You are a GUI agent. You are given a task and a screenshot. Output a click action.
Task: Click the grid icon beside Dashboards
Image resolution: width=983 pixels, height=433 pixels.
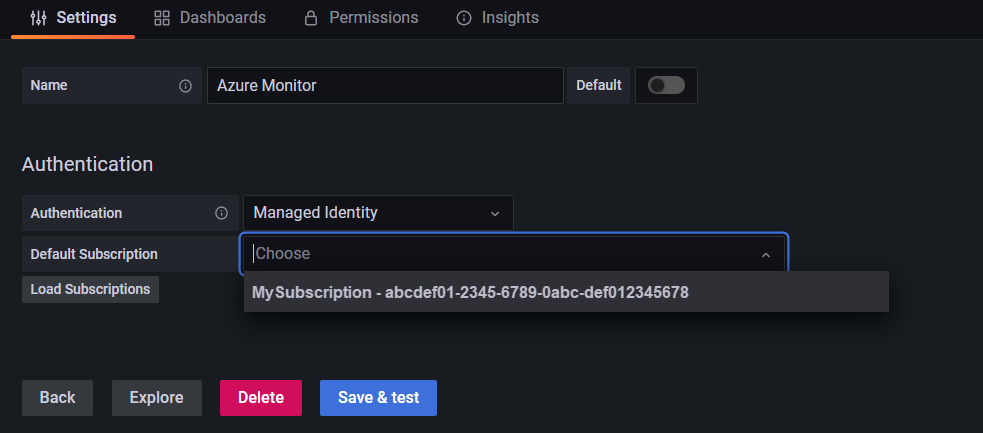click(x=162, y=18)
